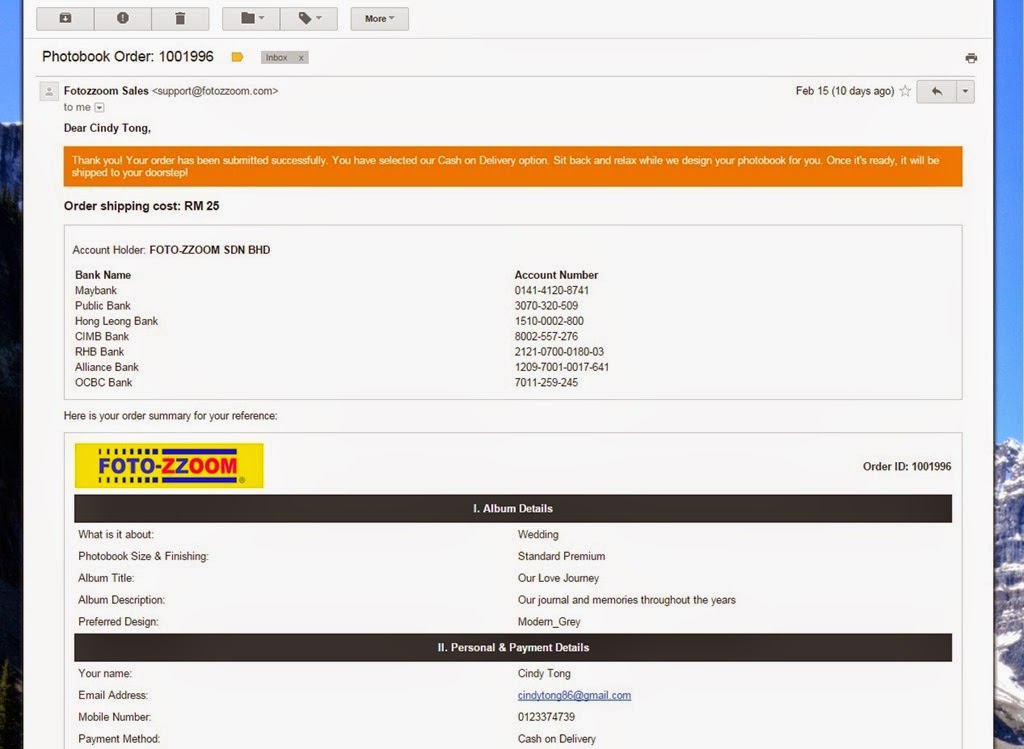Click CIMB Bank account number 8002-557-276
1024x749 pixels.
click(x=546, y=336)
